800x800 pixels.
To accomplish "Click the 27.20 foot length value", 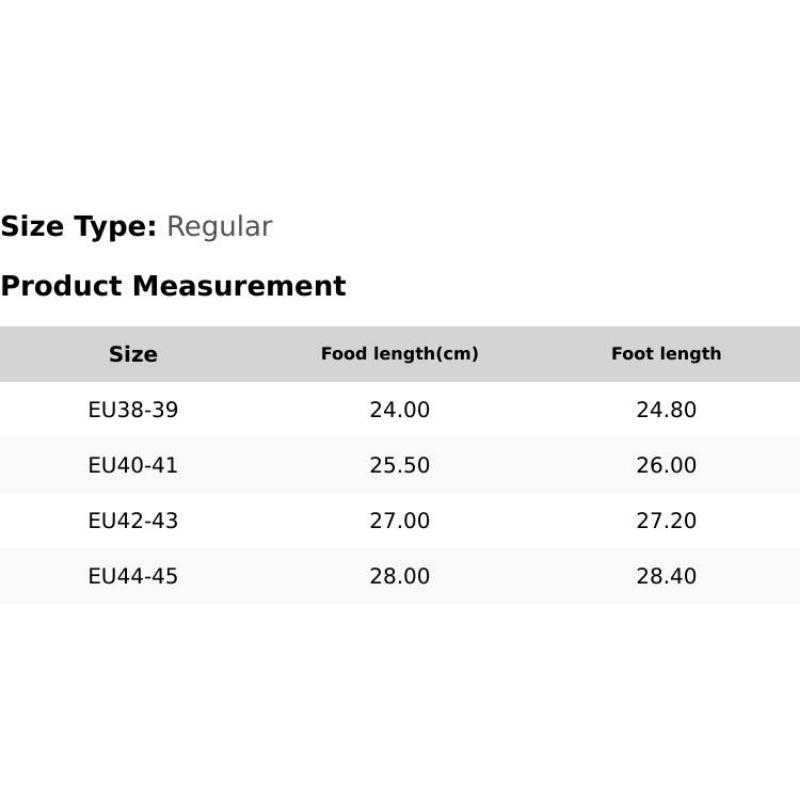I will 666,521.
